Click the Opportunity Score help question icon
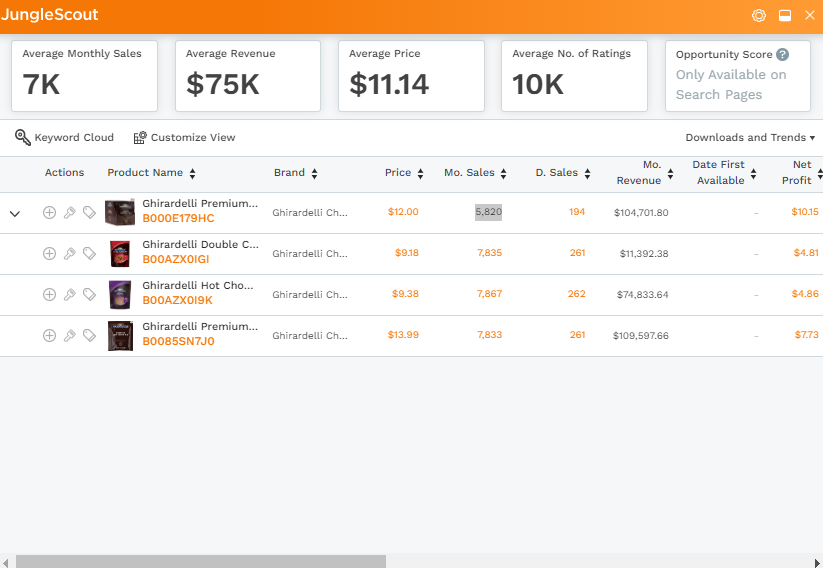Image resolution: width=823 pixels, height=568 pixels. pos(783,54)
